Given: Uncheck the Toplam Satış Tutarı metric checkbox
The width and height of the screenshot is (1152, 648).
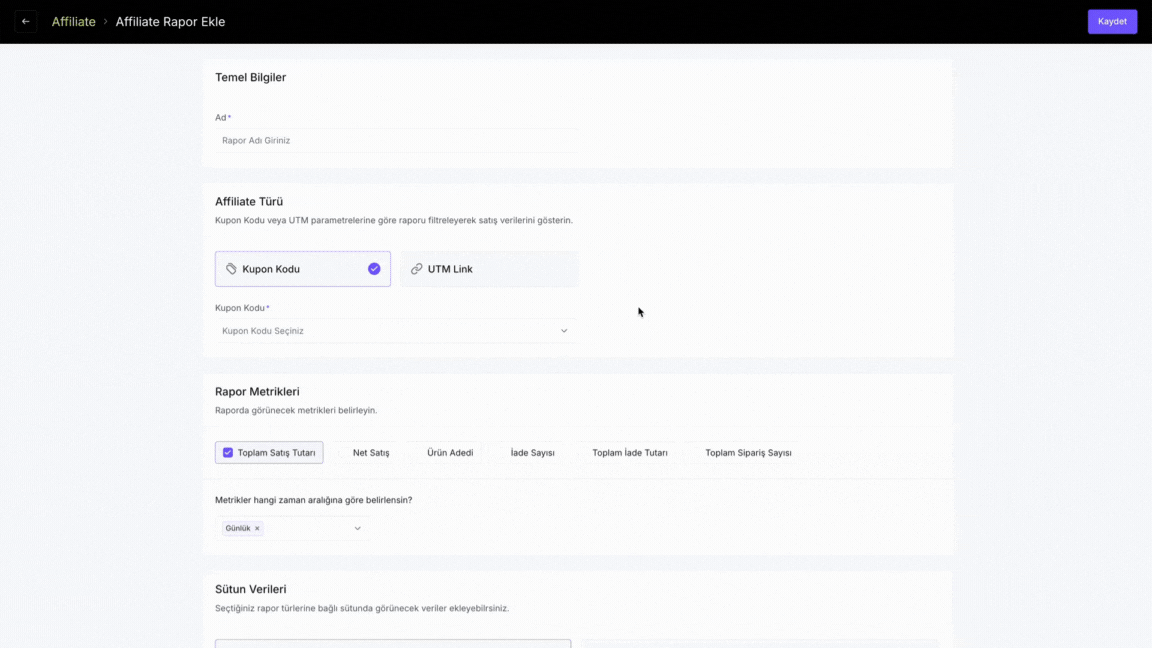Looking at the screenshot, I should [x=228, y=453].
